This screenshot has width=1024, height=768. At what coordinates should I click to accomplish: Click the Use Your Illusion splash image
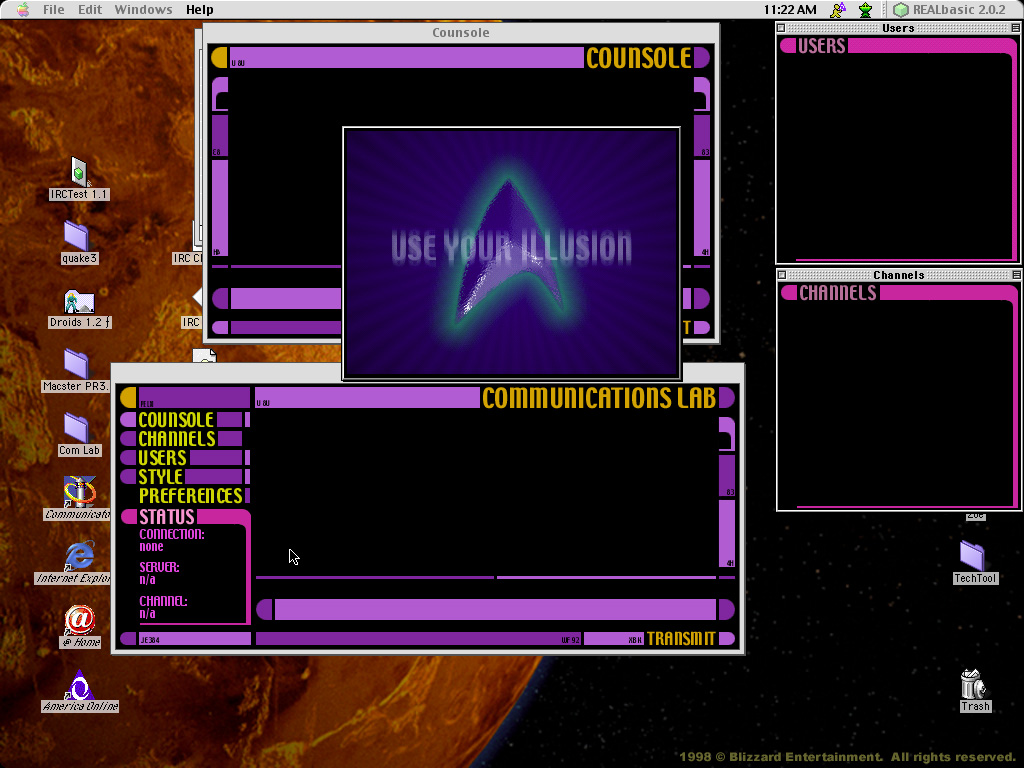click(x=511, y=253)
